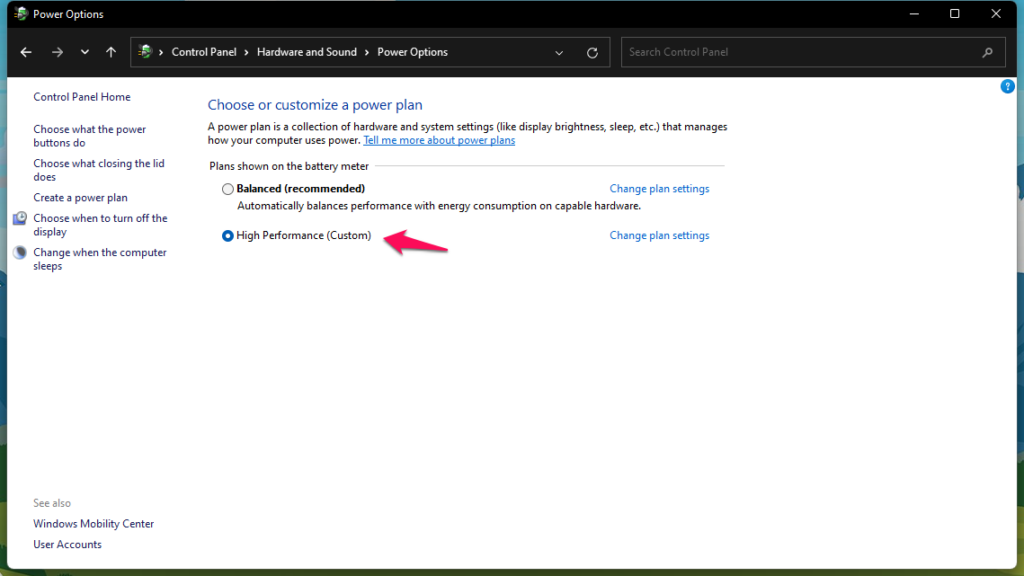Go forward using the forward arrow

[57, 52]
